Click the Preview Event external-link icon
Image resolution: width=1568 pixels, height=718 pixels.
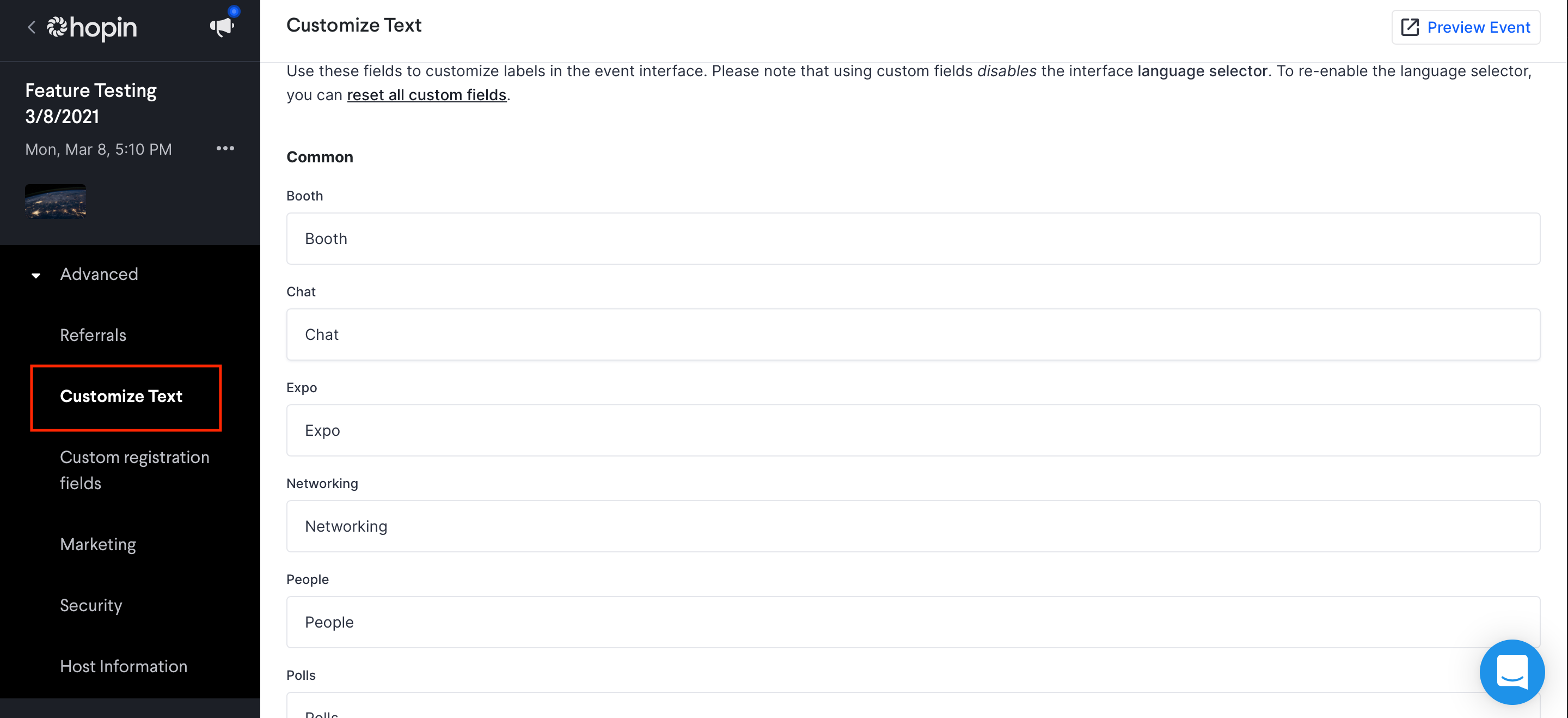1410,27
